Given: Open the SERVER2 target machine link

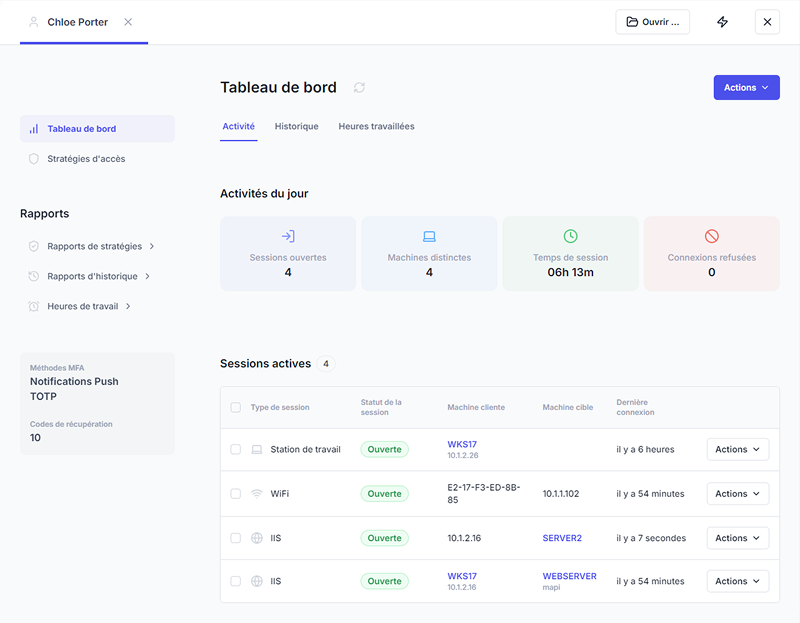Looking at the screenshot, I should click(x=562, y=538).
